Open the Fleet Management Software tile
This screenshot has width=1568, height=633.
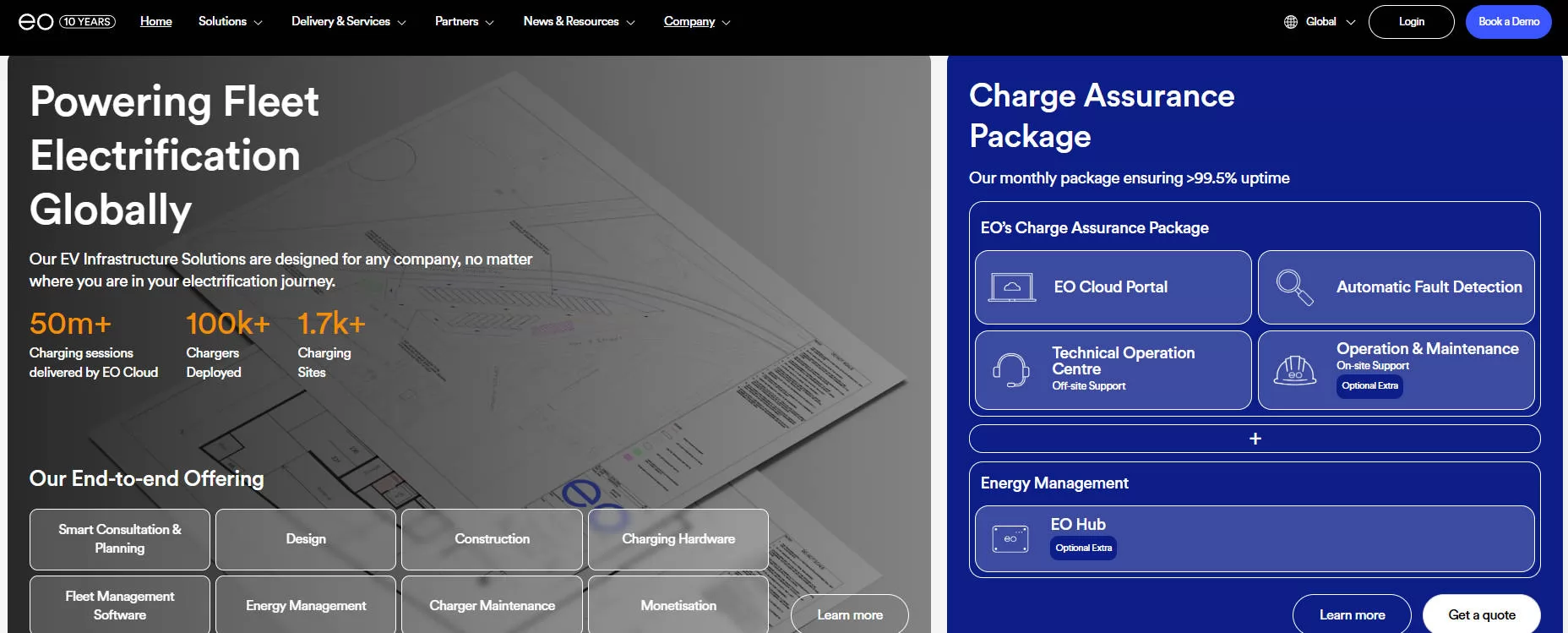(x=120, y=605)
